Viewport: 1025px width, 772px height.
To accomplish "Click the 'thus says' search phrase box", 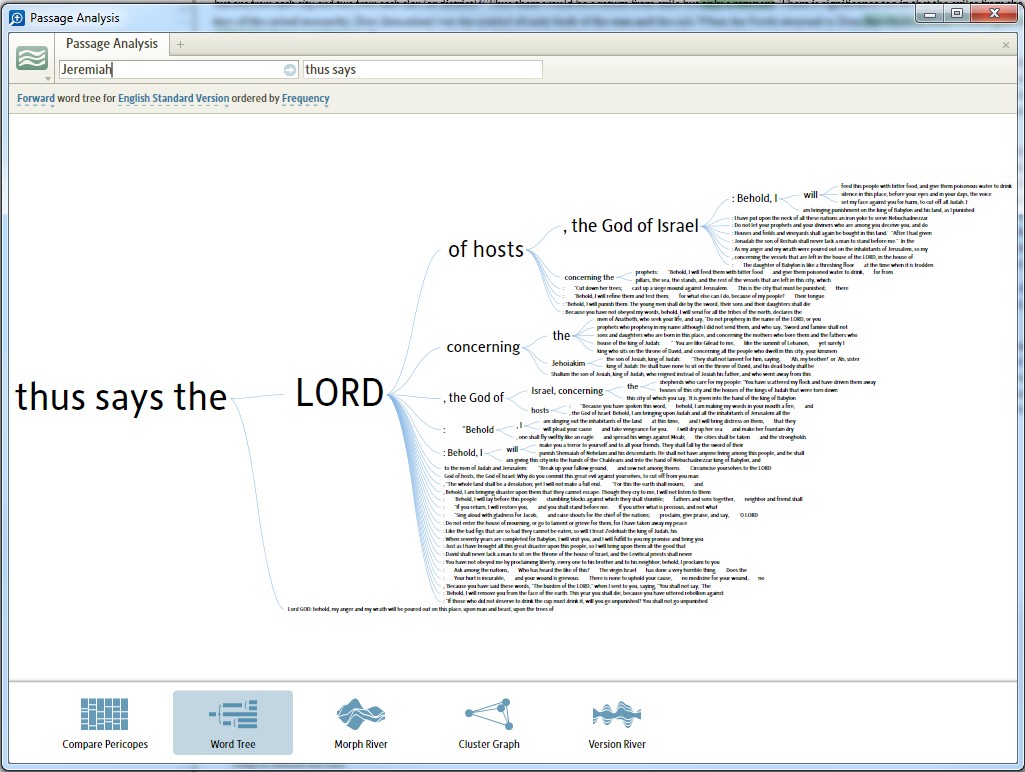I will coord(422,69).
